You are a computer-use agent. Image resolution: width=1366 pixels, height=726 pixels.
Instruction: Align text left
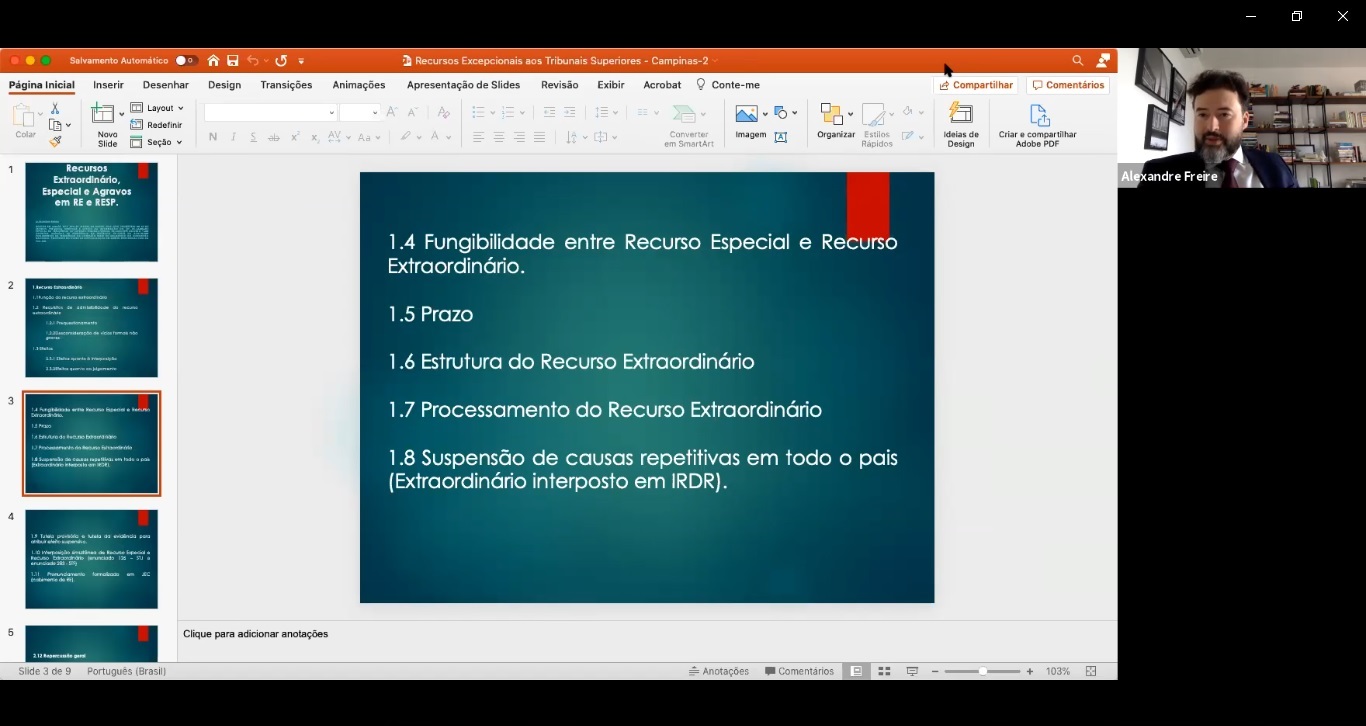[479, 137]
